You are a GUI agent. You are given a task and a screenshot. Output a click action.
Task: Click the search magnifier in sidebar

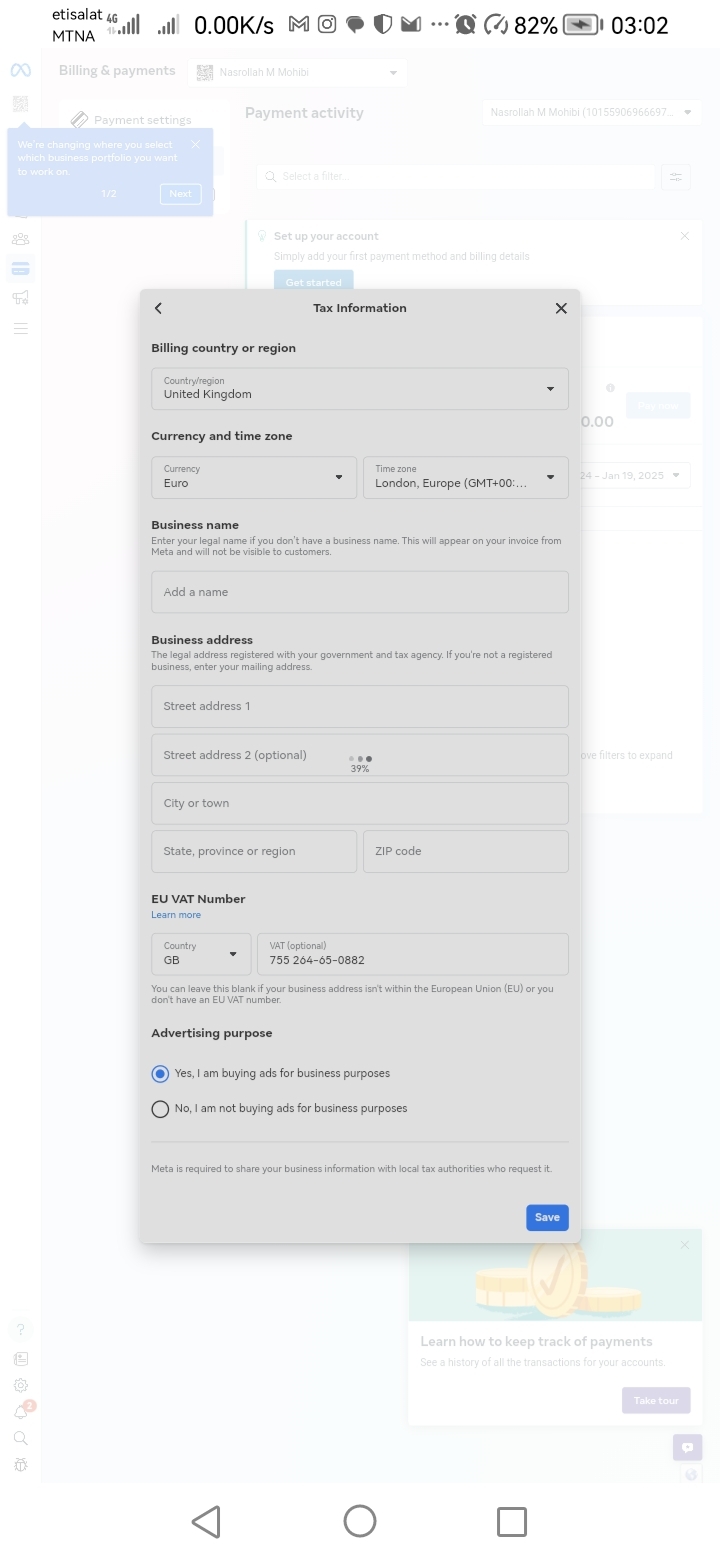(21, 1438)
